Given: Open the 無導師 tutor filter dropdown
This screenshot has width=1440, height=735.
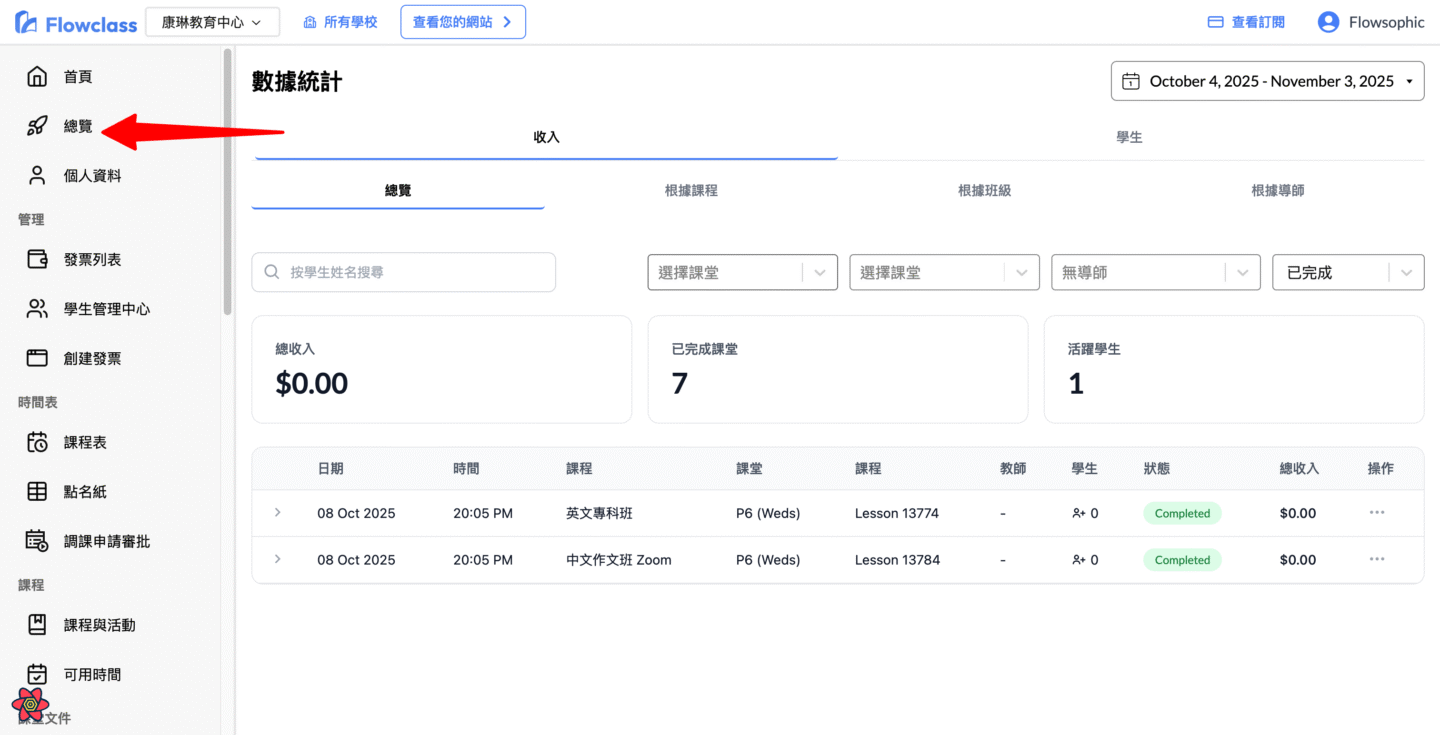Looking at the screenshot, I should pos(1155,272).
